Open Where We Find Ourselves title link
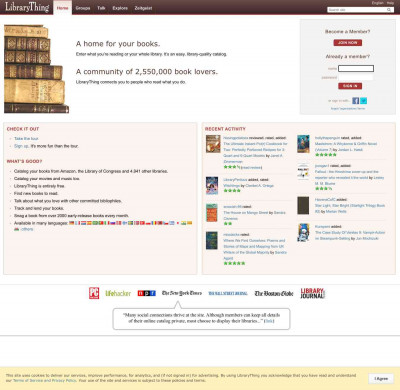This screenshot has height=390, width=400. 255,246
